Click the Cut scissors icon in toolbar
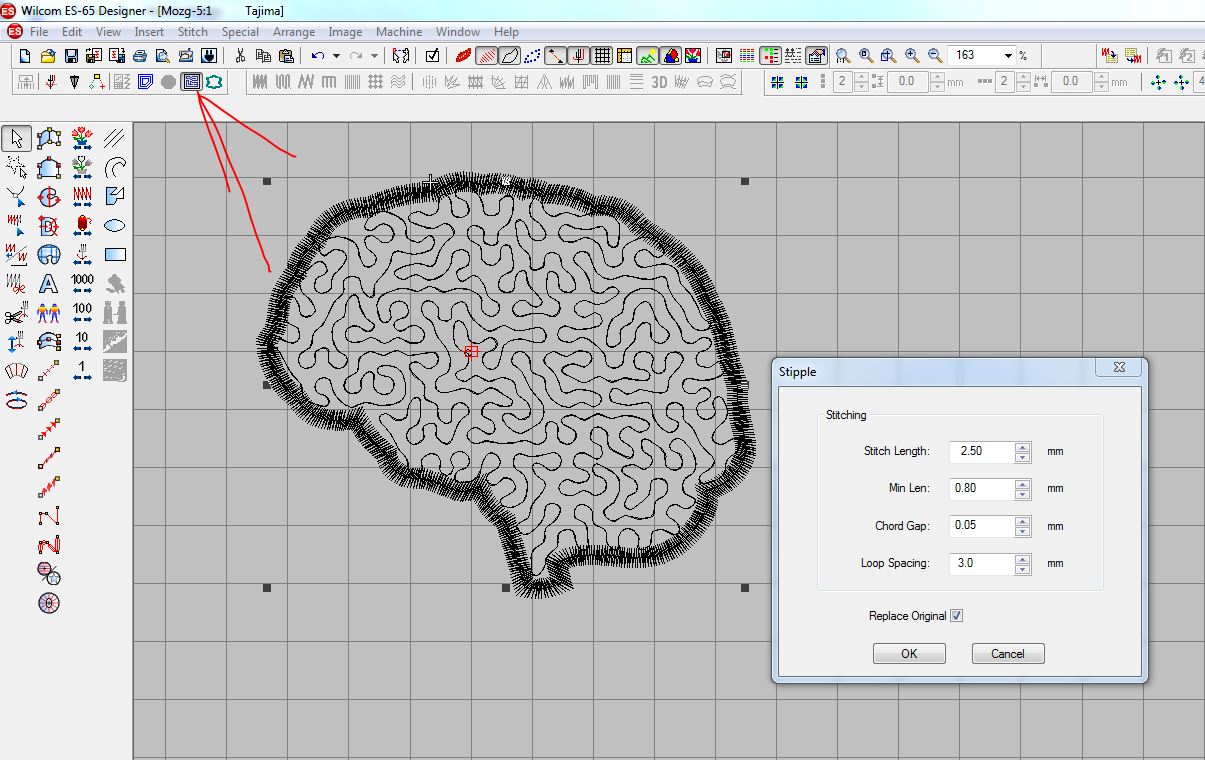Image resolution: width=1205 pixels, height=760 pixels. tap(240, 56)
